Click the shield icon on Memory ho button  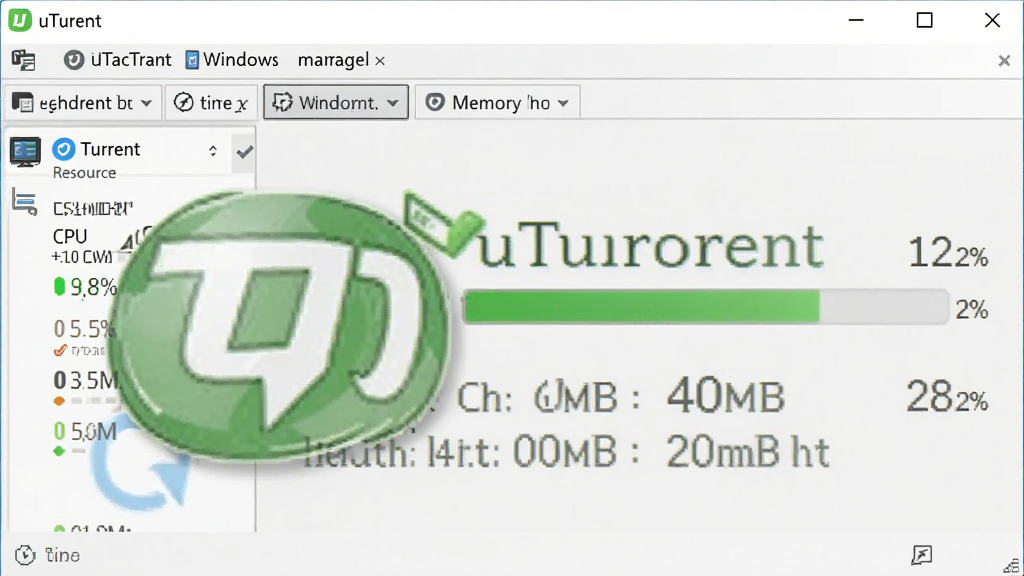pos(435,103)
